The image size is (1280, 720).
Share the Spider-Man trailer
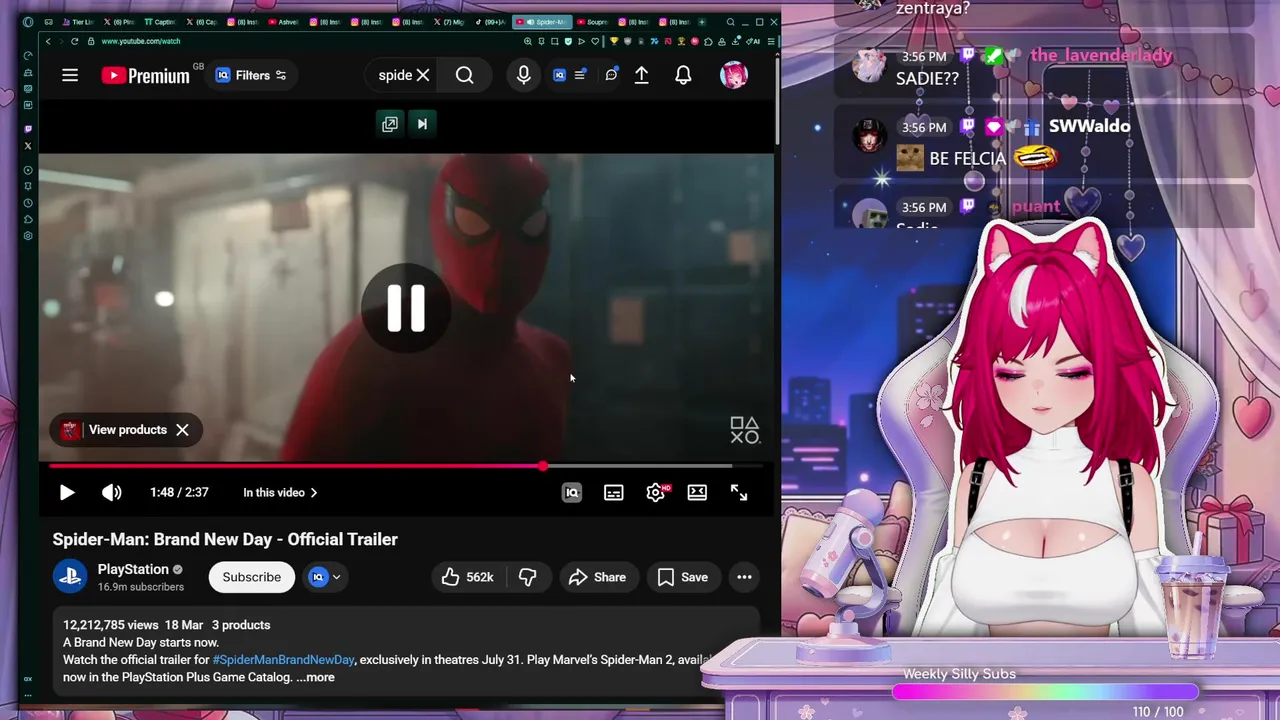(597, 577)
